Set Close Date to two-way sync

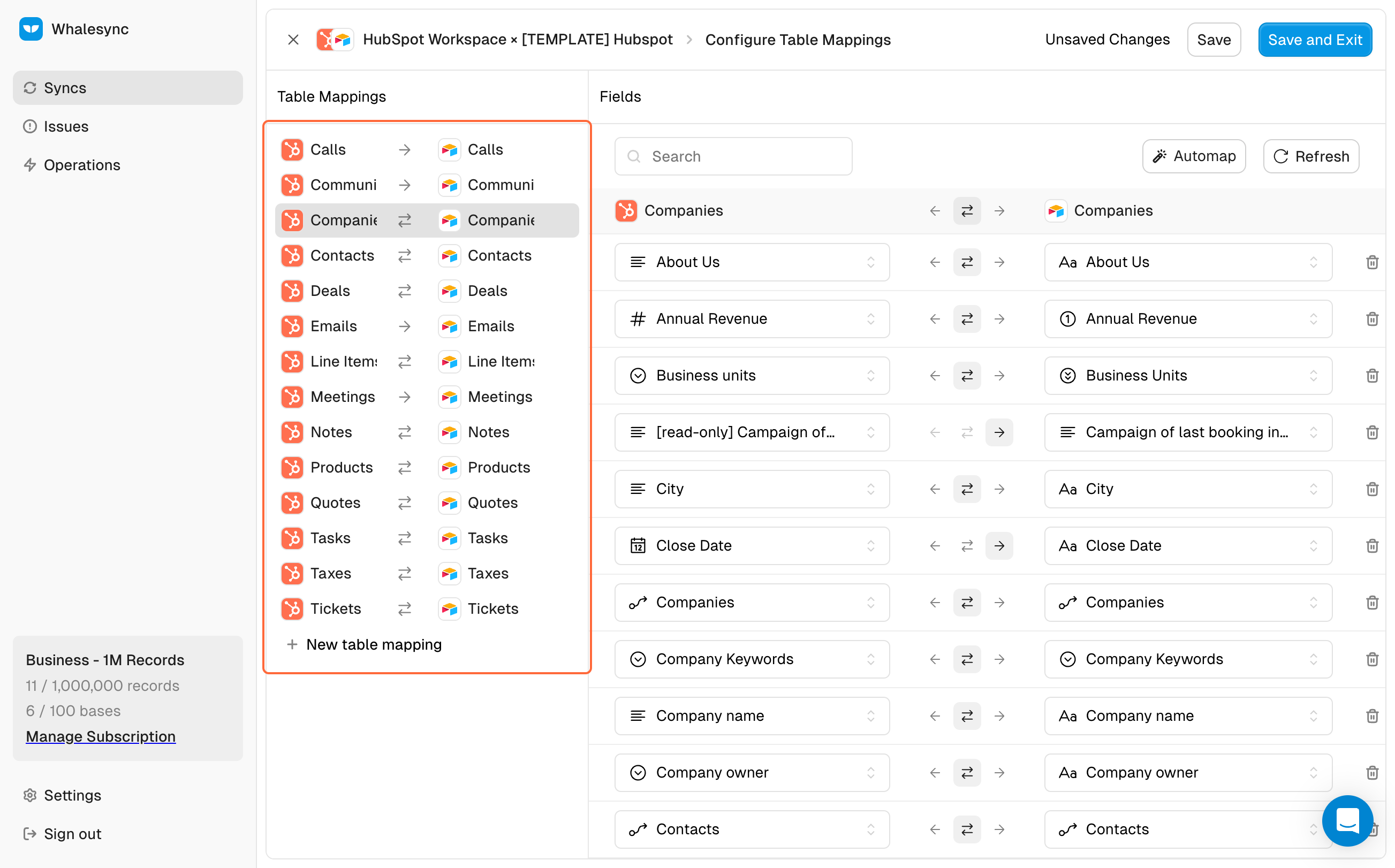(x=967, y=546)
